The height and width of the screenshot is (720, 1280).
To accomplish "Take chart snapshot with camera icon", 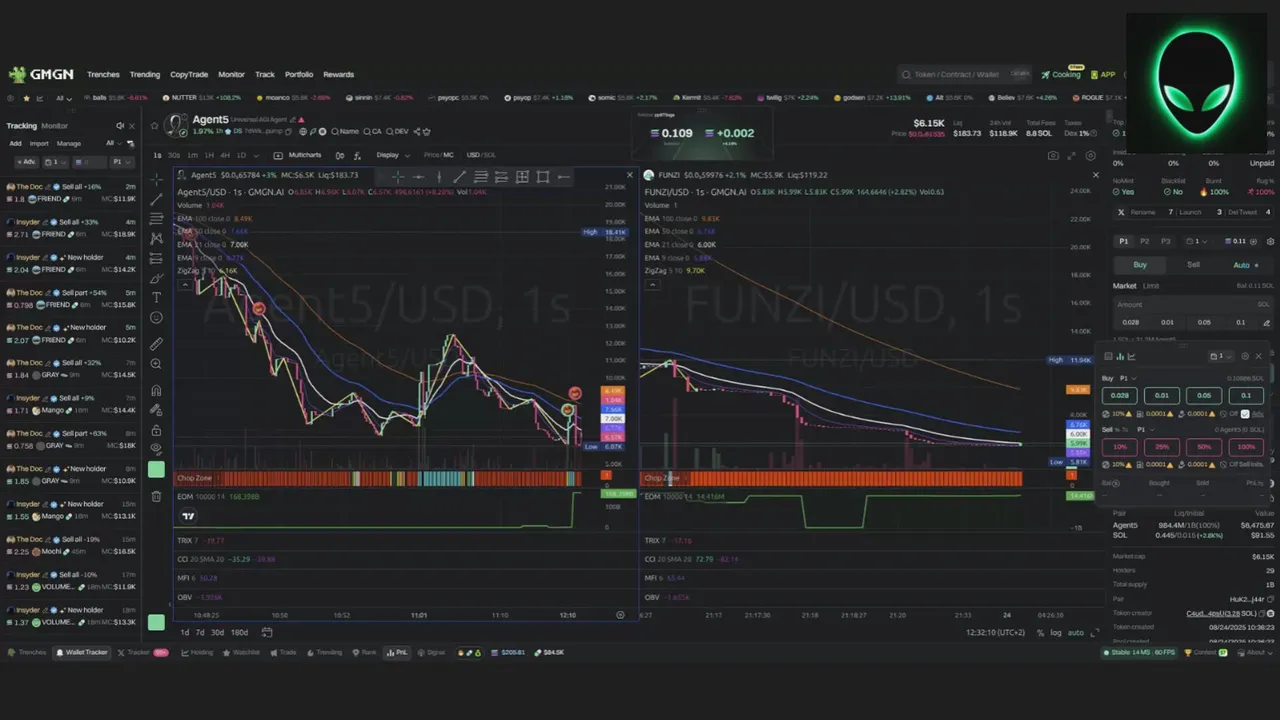I will [1053, 155].
